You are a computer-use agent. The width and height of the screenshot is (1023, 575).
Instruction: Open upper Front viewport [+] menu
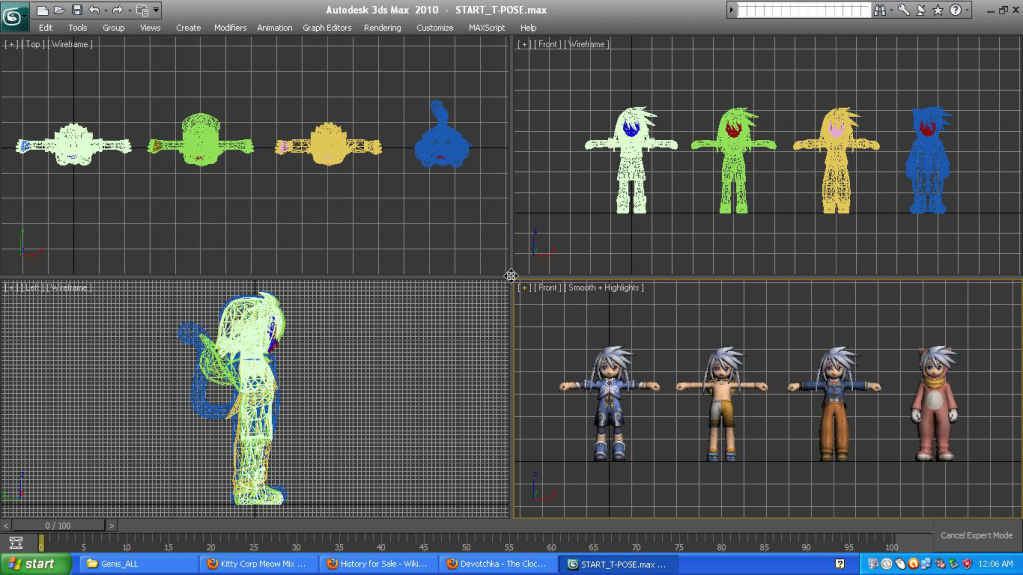(x=524, y=44)
